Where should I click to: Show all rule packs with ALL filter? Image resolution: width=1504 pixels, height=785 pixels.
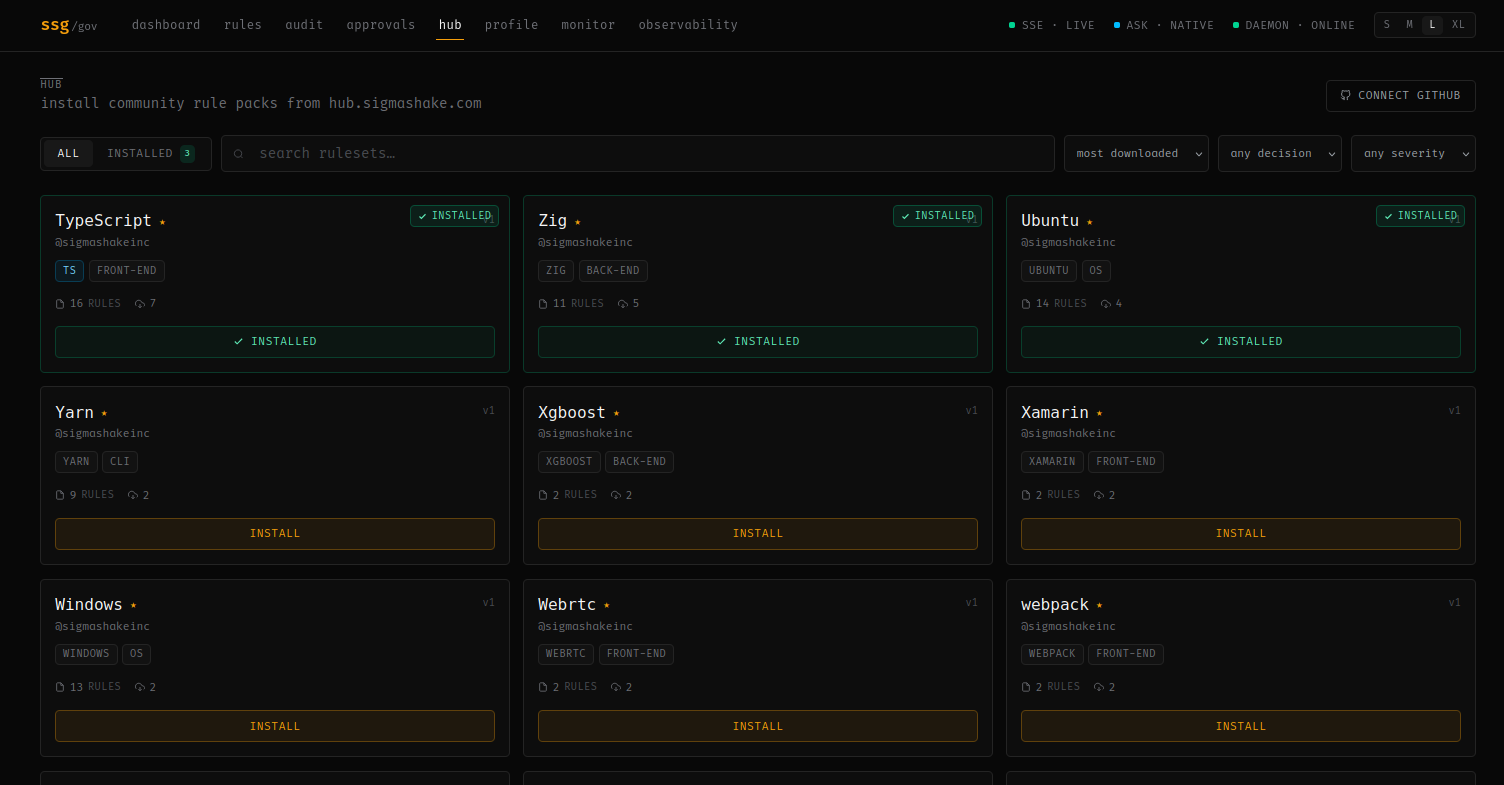(68, 153)
